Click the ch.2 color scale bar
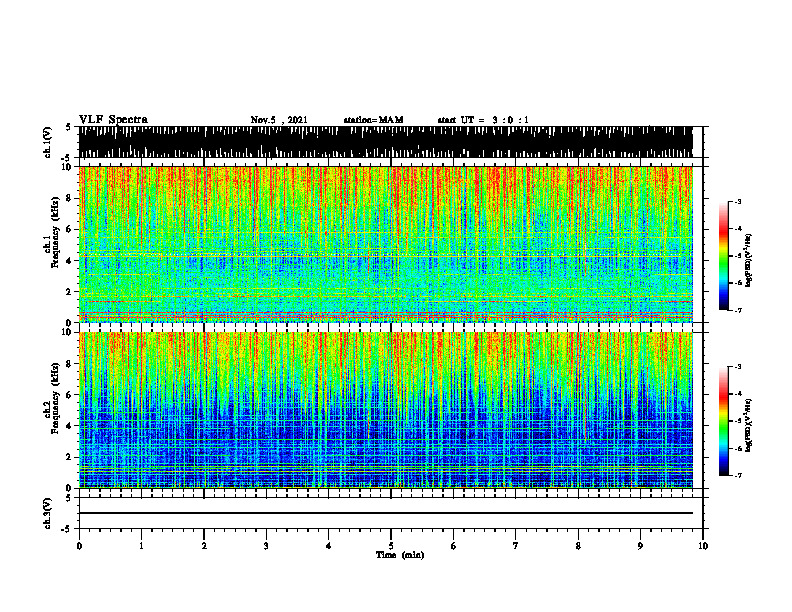792x612 pixels. coord(723,421)
